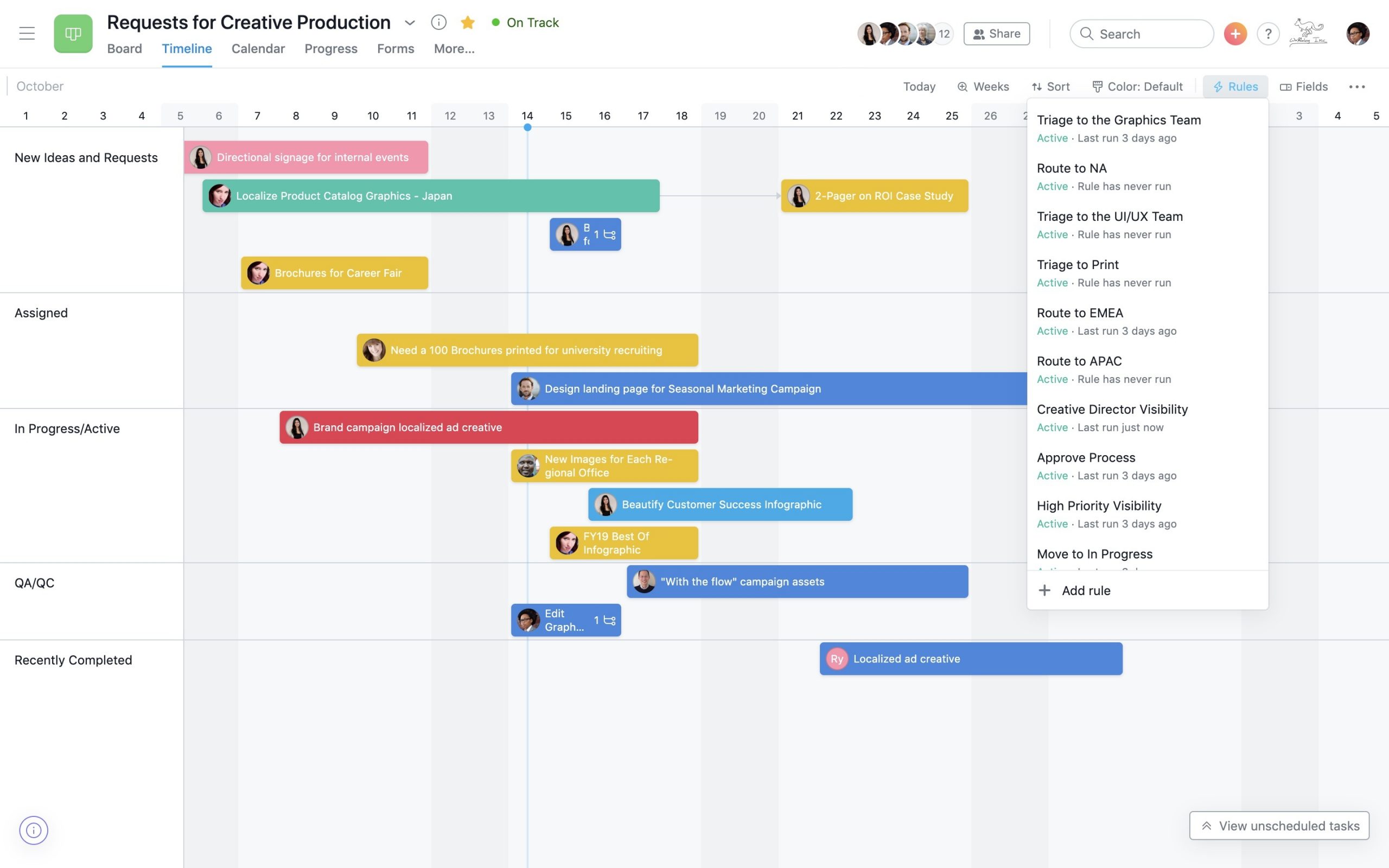Click the Progress view icon

coord(331,48)
